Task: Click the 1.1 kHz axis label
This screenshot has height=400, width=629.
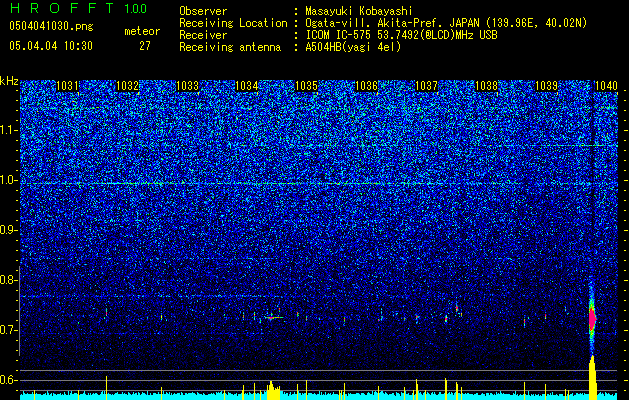Action: point(8,131)
